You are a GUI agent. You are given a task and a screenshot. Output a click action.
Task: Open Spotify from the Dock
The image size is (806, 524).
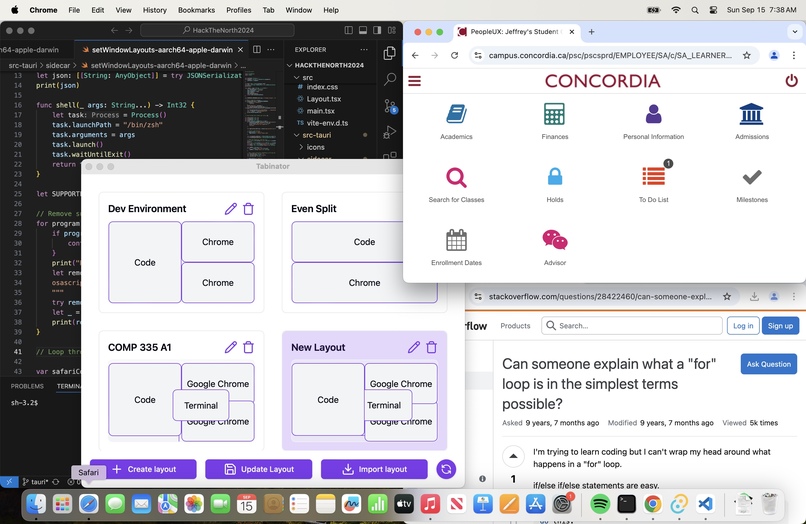[599, 504]
